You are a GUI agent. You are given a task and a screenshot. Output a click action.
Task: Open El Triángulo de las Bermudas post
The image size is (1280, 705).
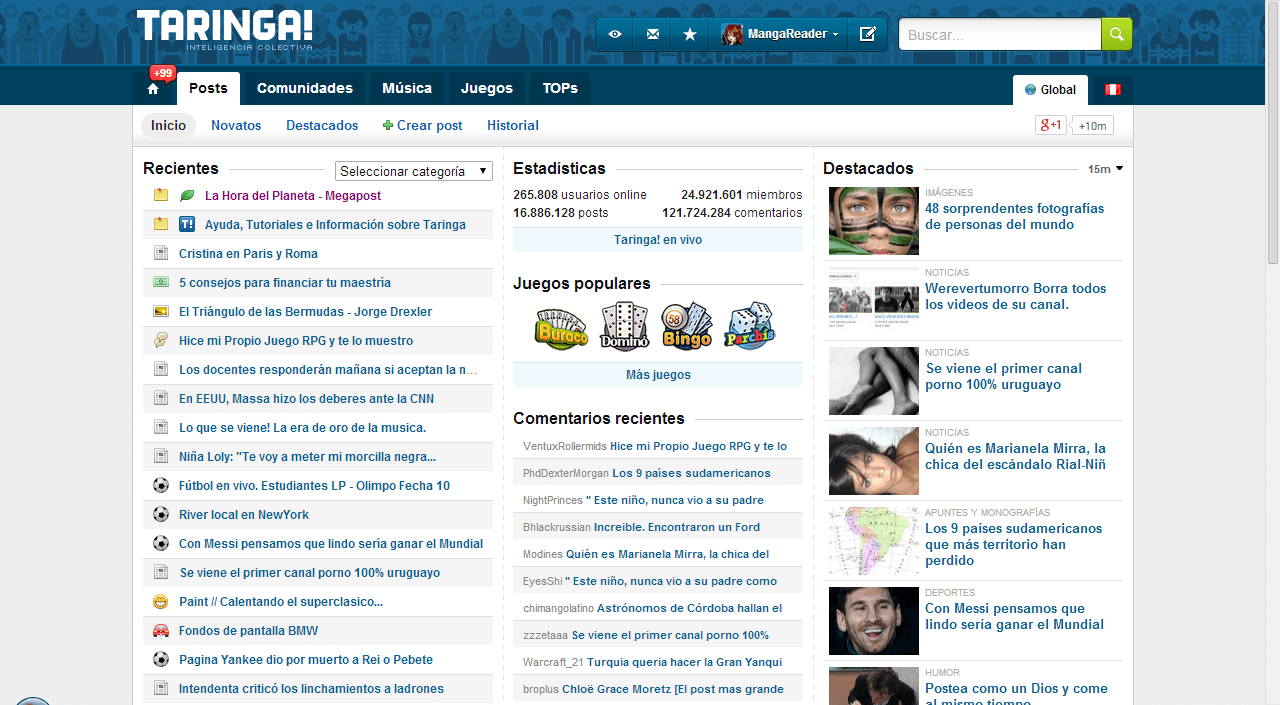[x=305, y=312]
